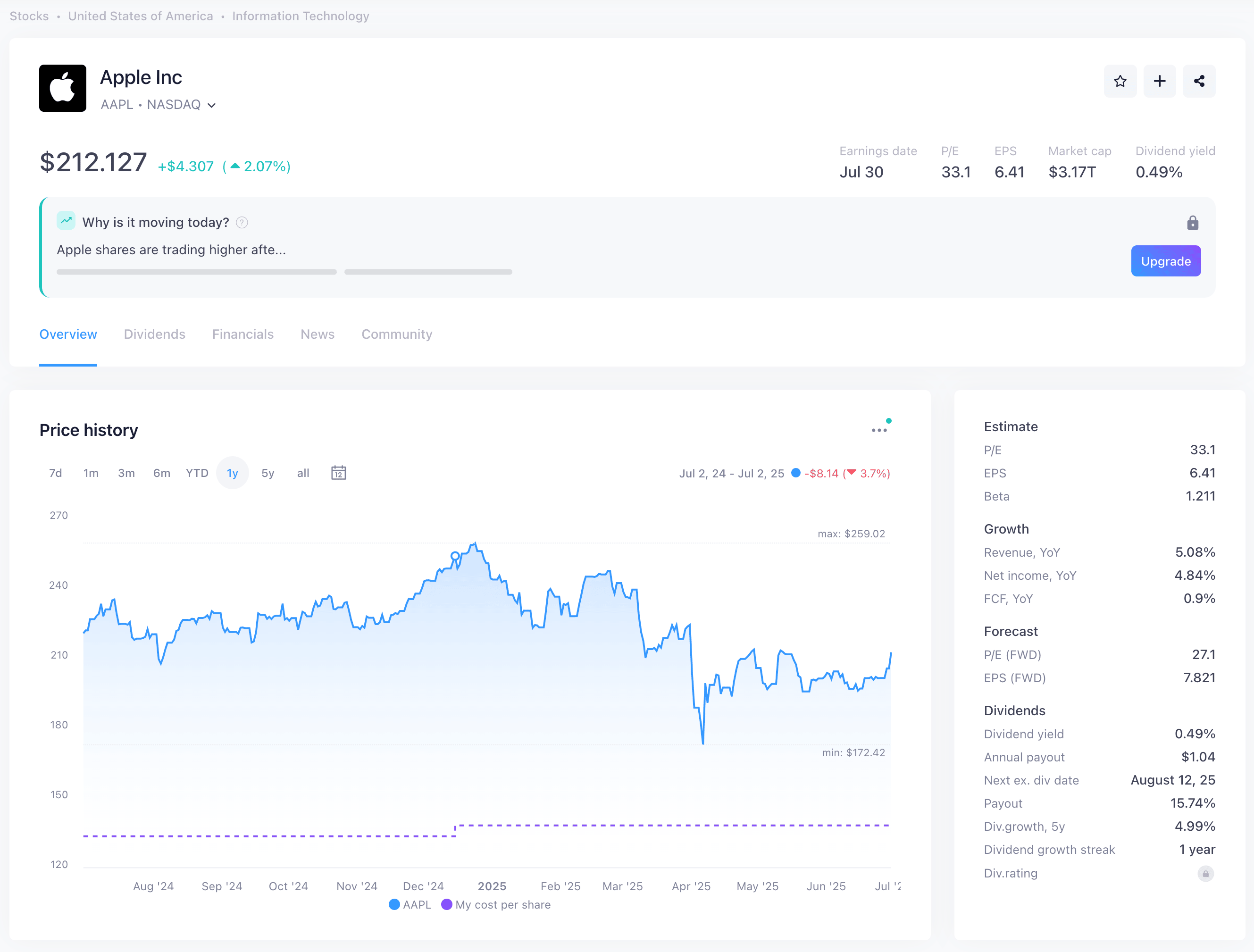Click the Payout 15.74% value

[1193, 803]
